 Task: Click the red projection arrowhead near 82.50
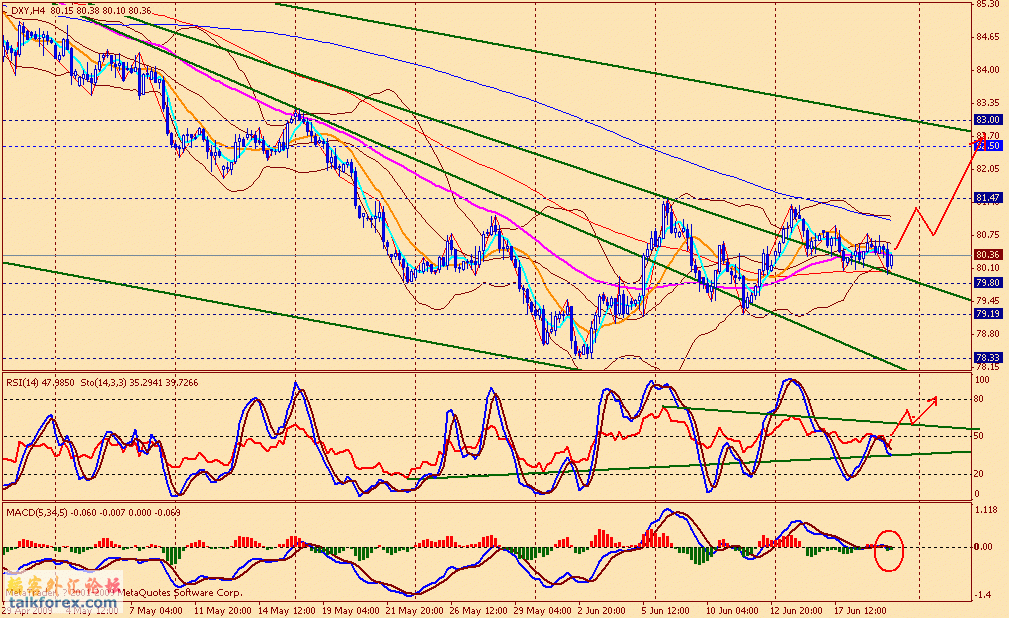tap(974, 147)
